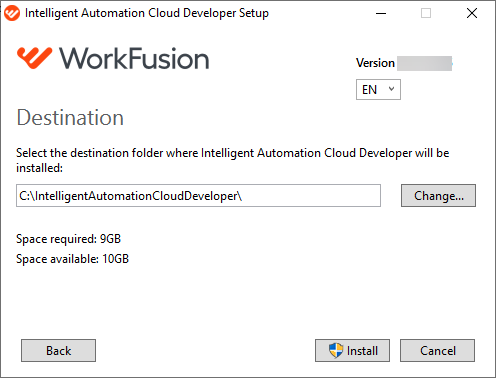Click the Install button

(352, 351)
